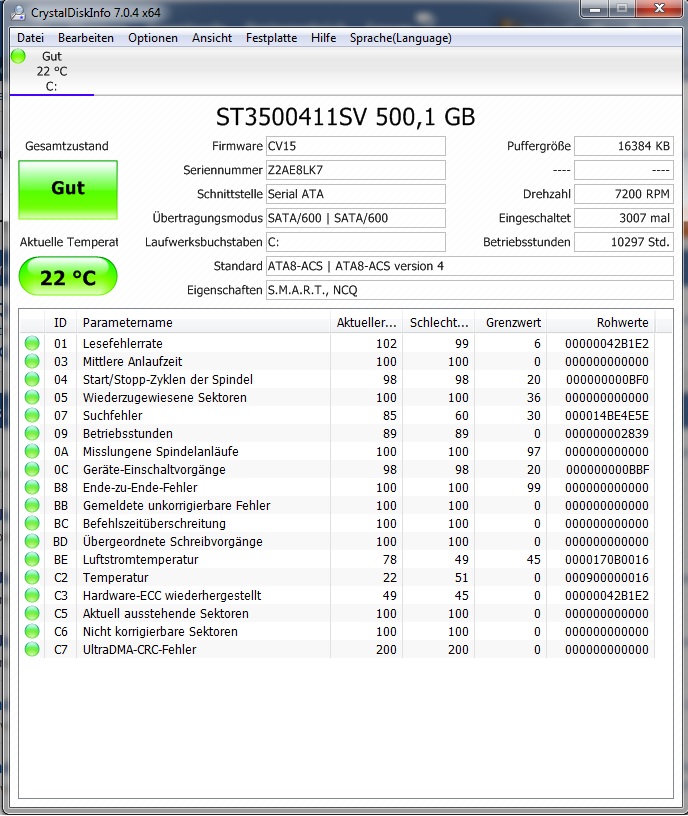Sort by the Grenzwert column header
688x816 pixels.
click(x=511, y=323)
